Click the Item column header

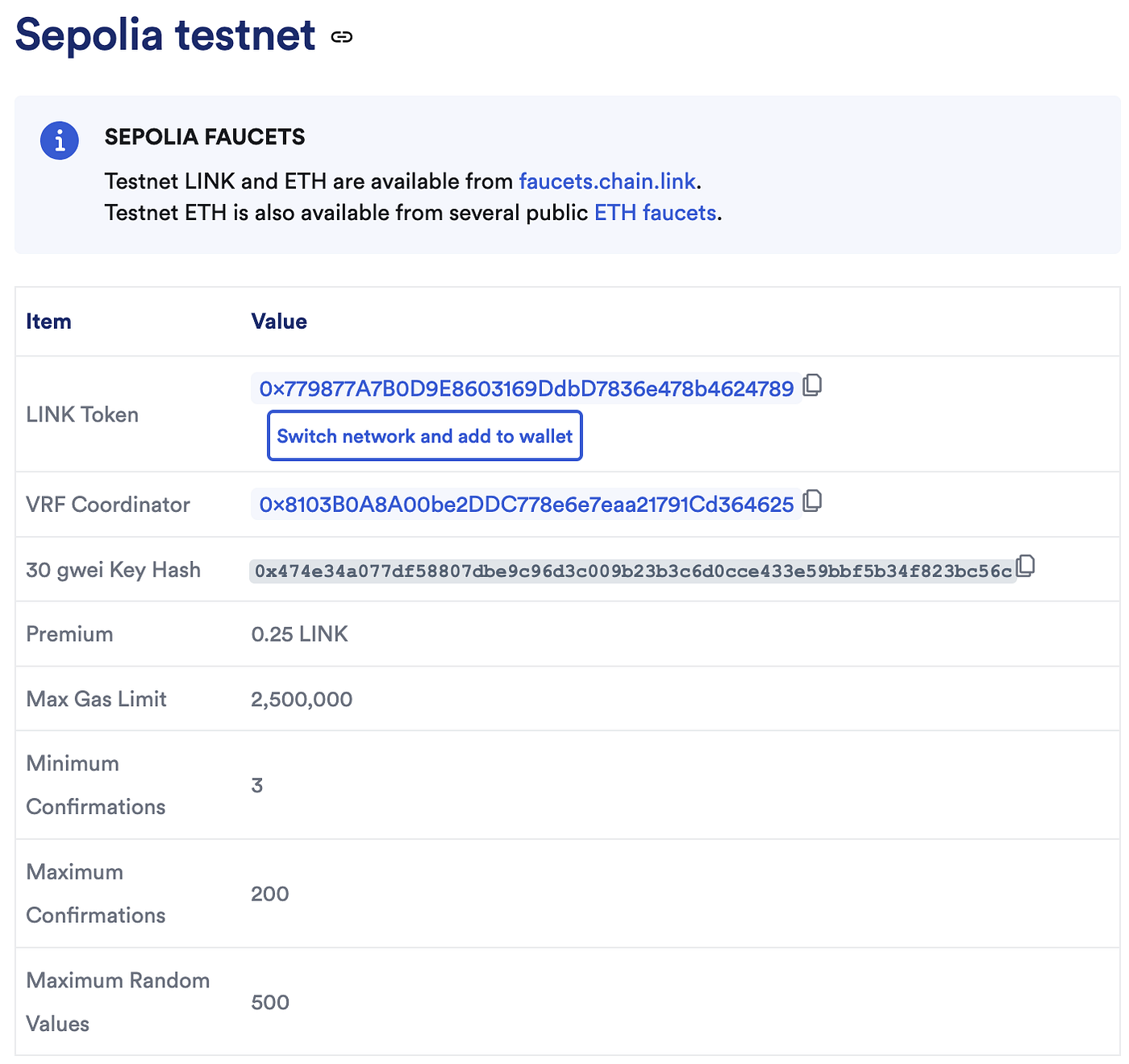[48, 322]
